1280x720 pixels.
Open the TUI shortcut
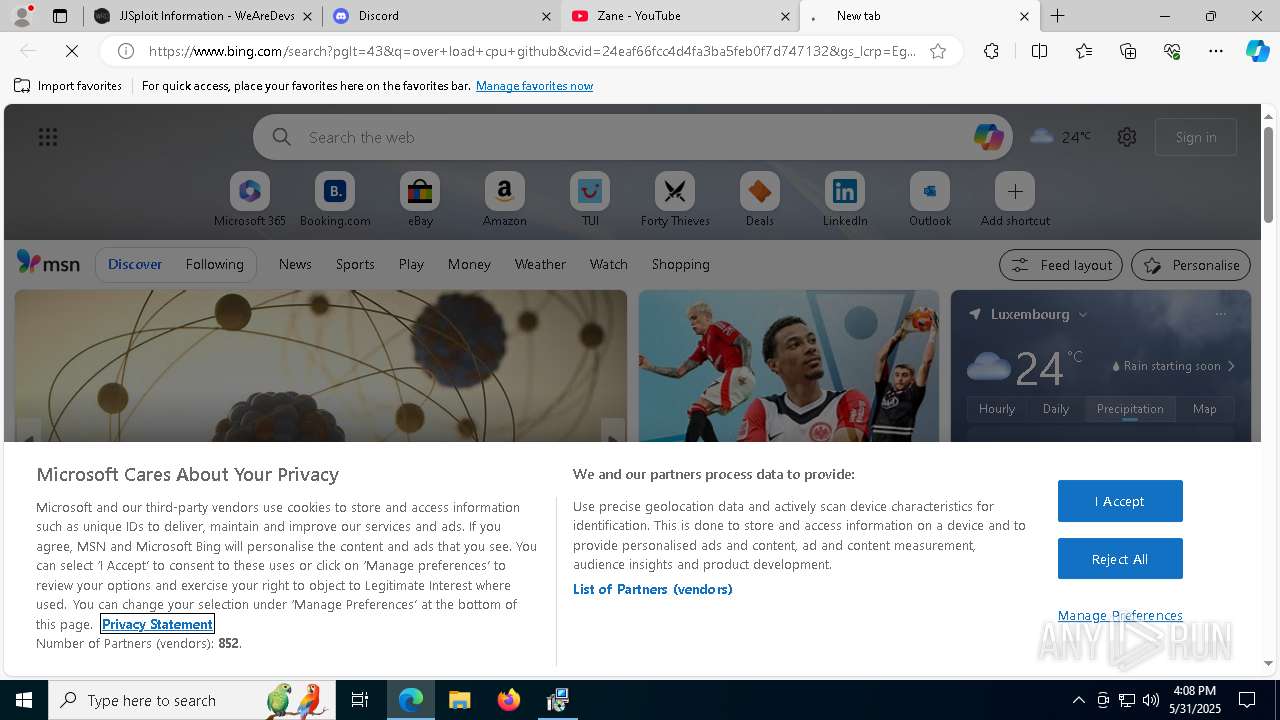[x=590, y=198]
